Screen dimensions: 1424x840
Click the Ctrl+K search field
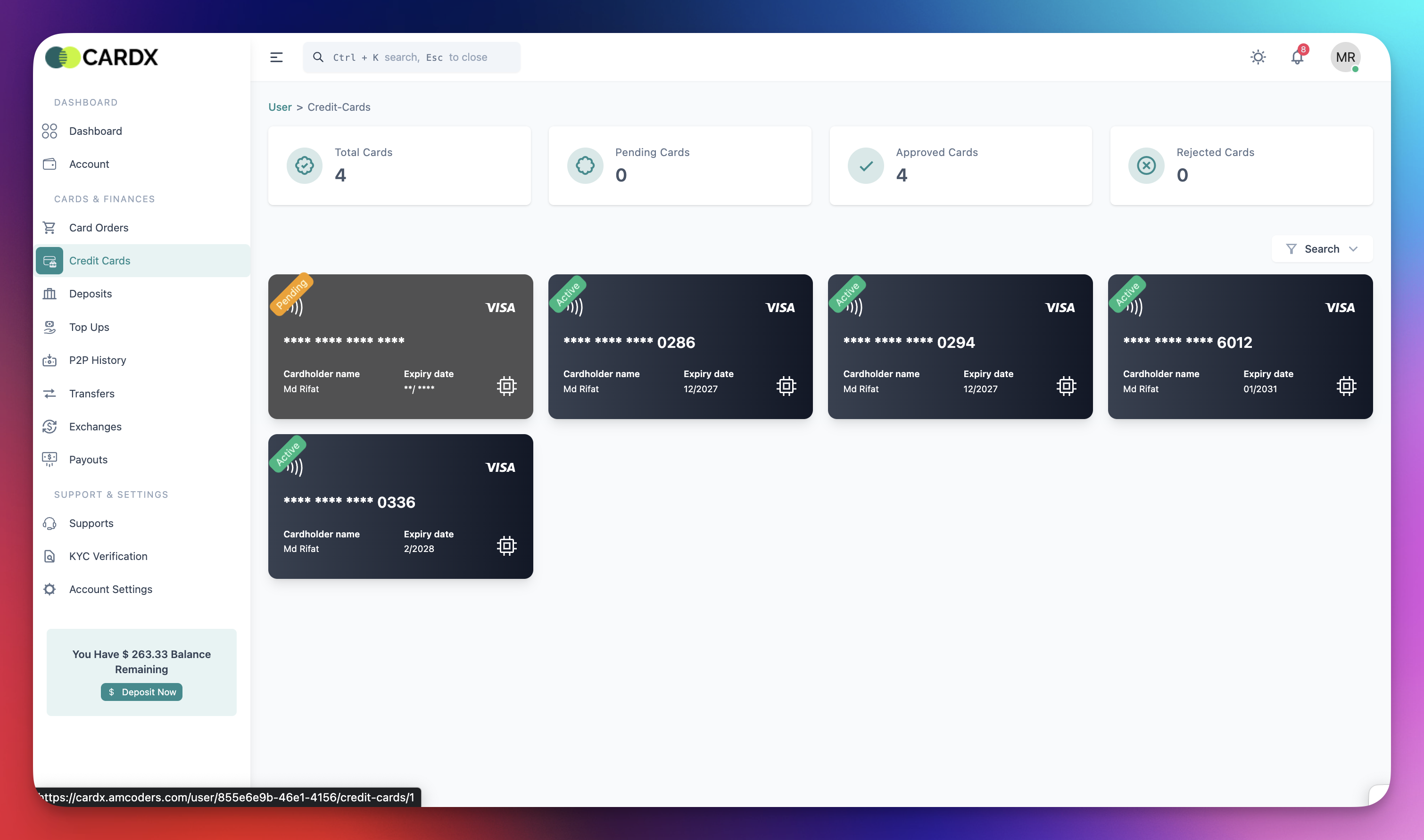412,57
